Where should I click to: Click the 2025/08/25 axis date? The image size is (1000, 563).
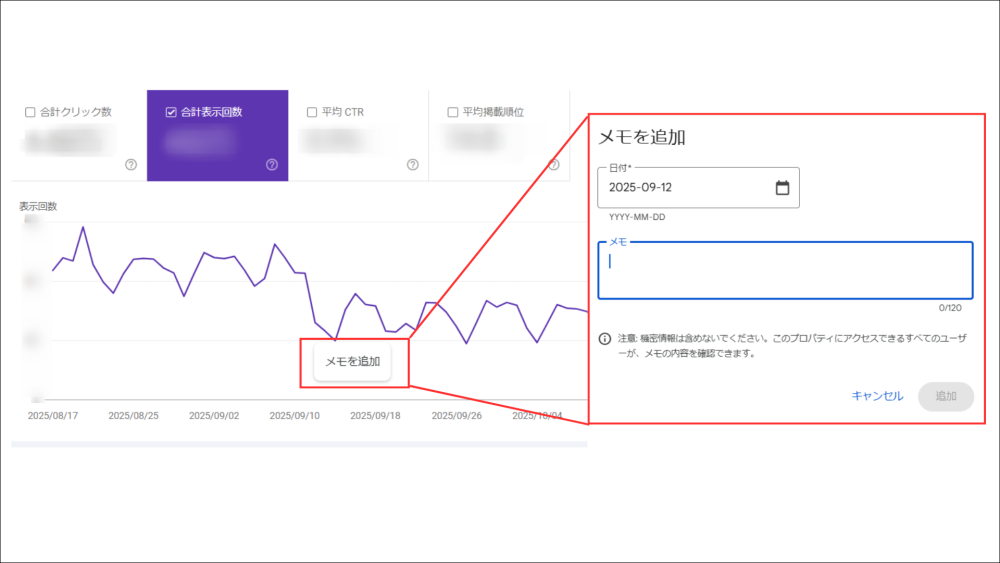pyautogui.click(x=133, y=416)
